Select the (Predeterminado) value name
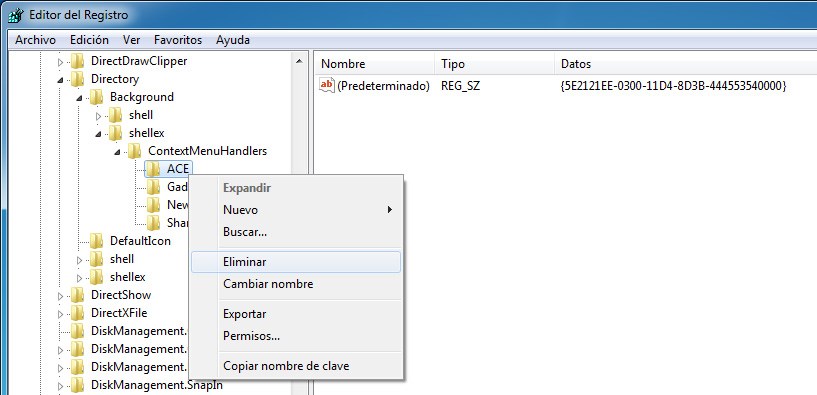 click(x=383, y=85)
